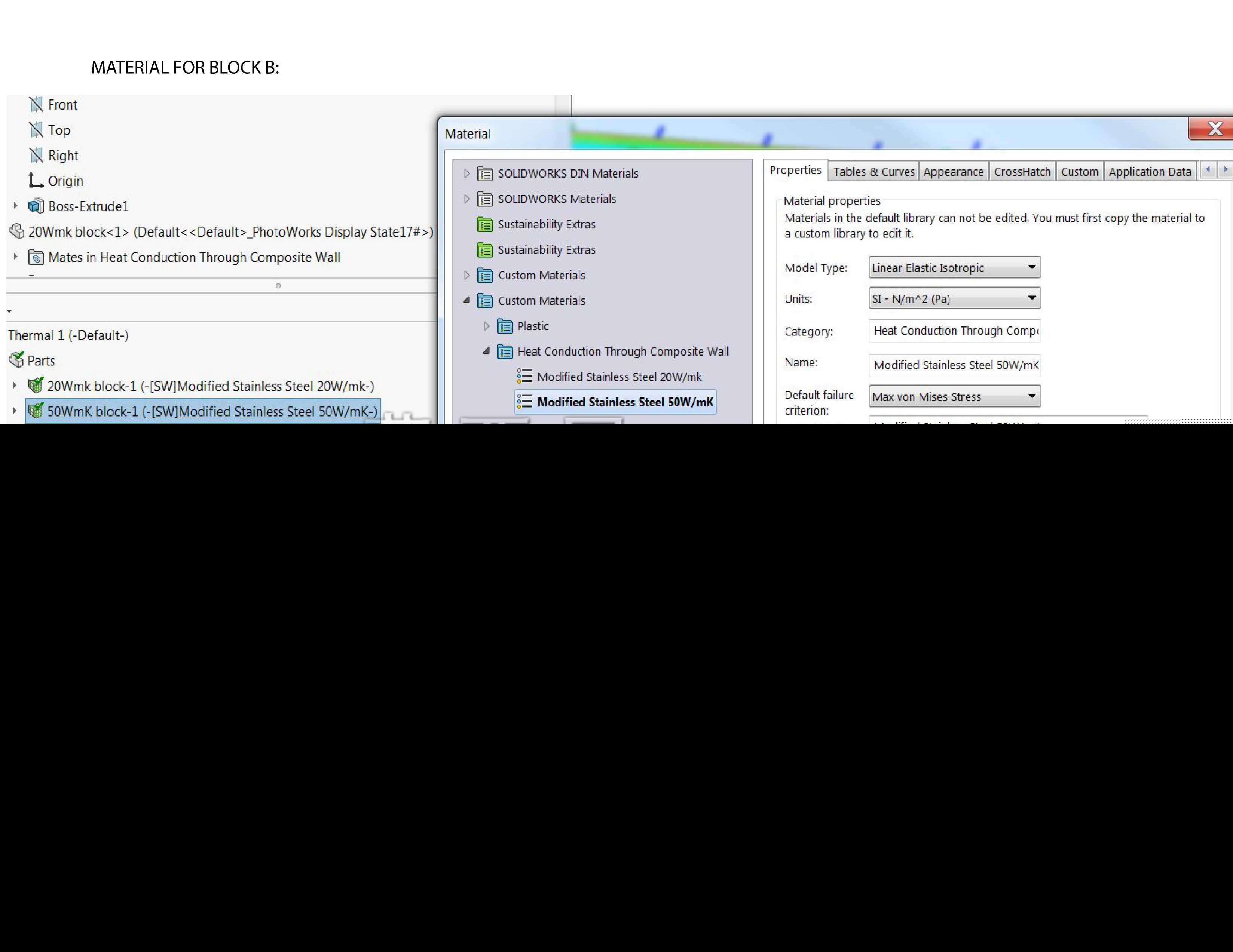Viewport: 1233px width, 952px height.
Task: Click the Mates folder icon
Action: coord(36,257)
